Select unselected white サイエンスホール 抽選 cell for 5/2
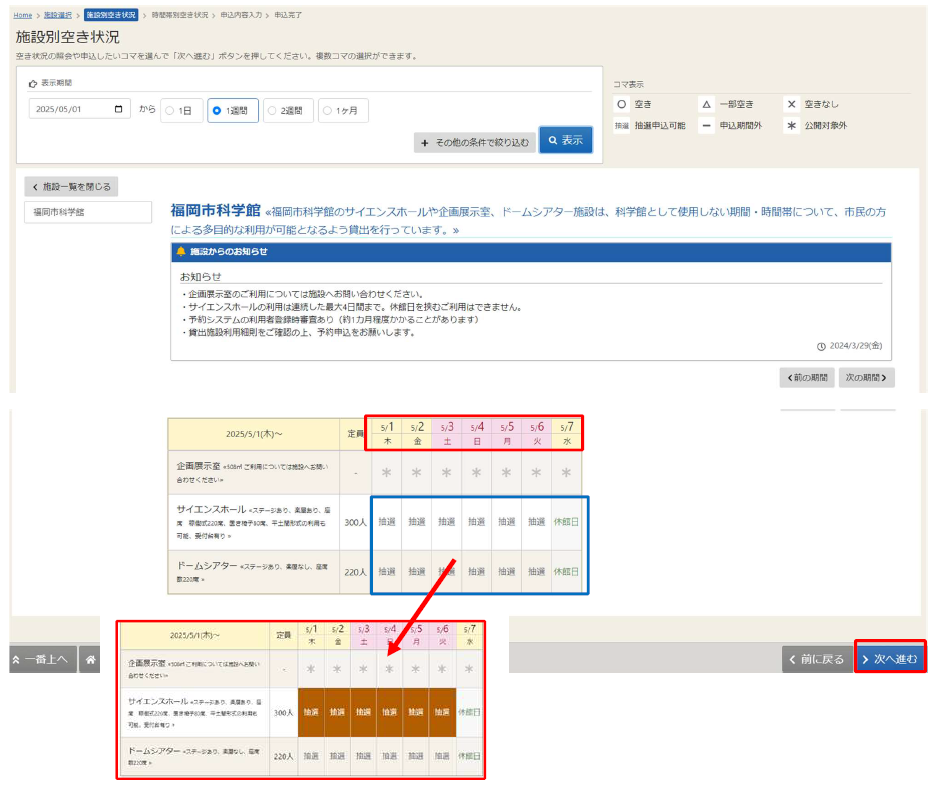Screen dimensions: 938x789 pos(416,522)
